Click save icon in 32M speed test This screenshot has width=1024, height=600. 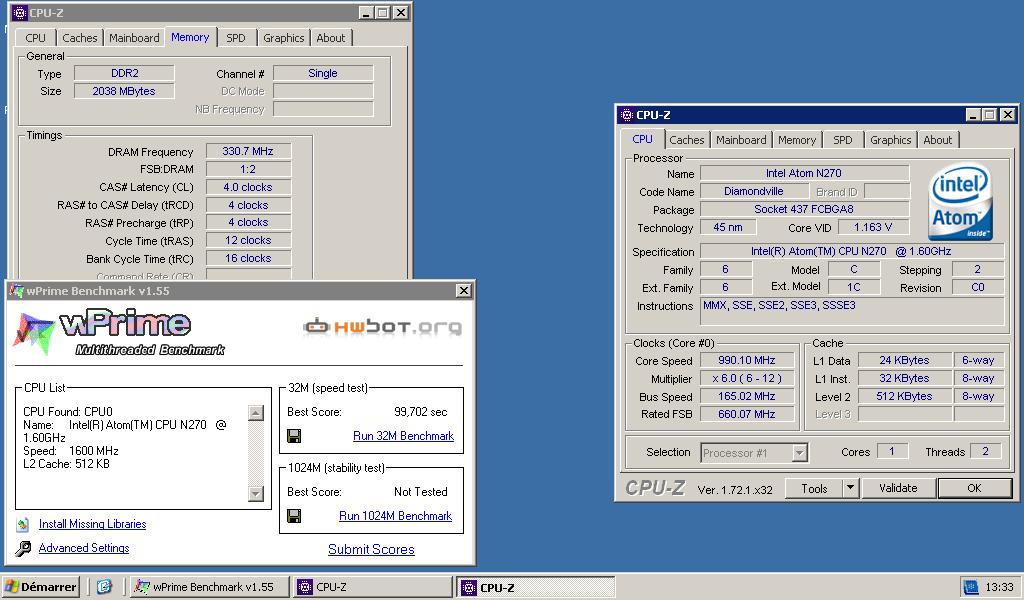click(294, 436)
